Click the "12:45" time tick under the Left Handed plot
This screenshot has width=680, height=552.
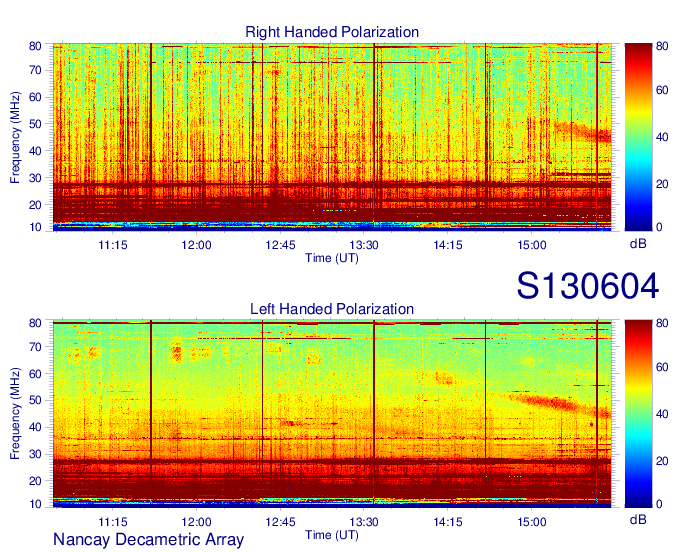click(280, 522)
